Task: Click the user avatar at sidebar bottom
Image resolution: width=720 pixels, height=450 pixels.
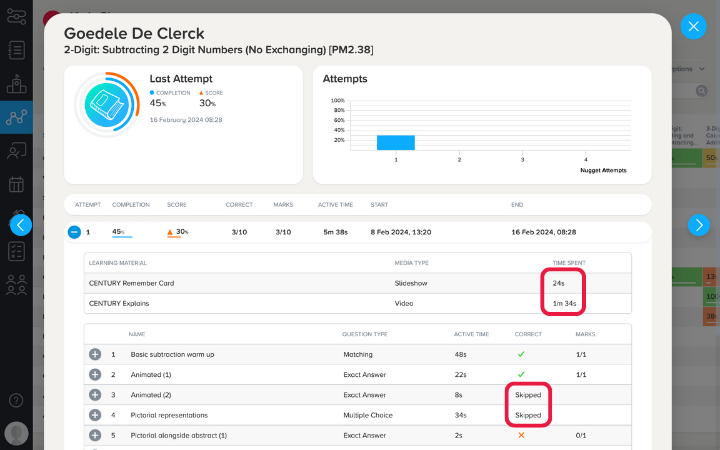Action: [17, 433]
